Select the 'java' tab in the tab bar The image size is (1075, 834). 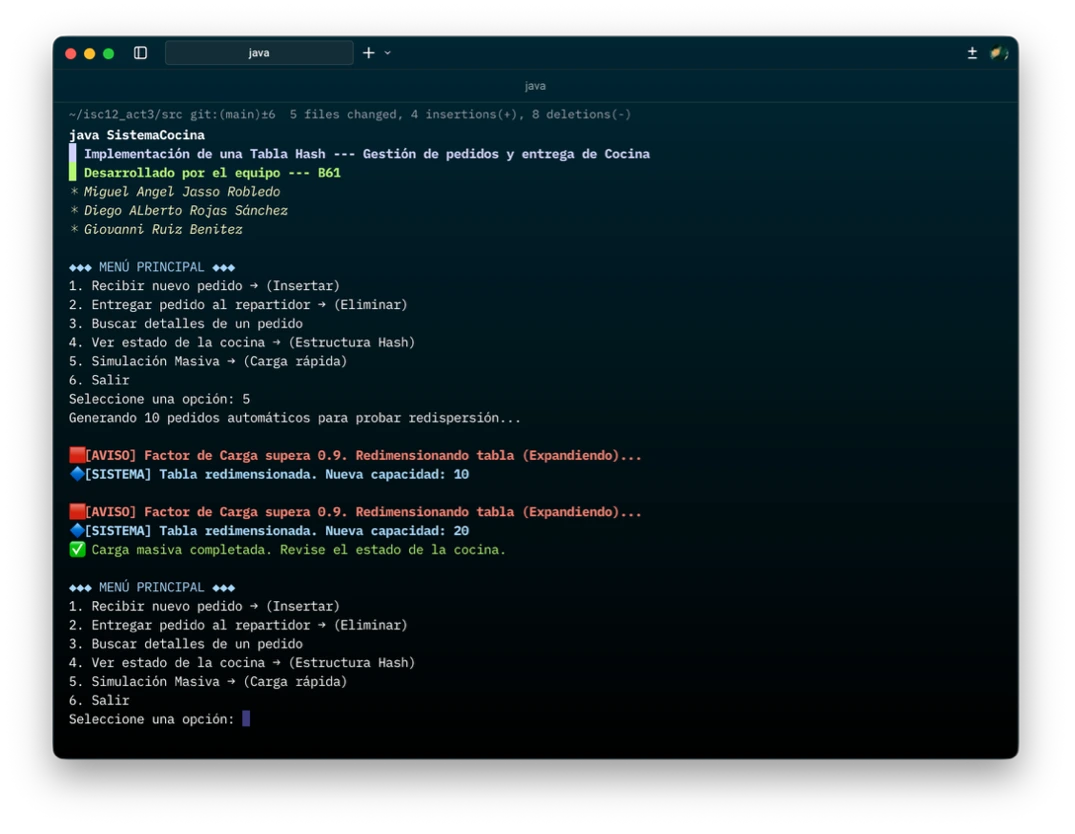point(259,53)
